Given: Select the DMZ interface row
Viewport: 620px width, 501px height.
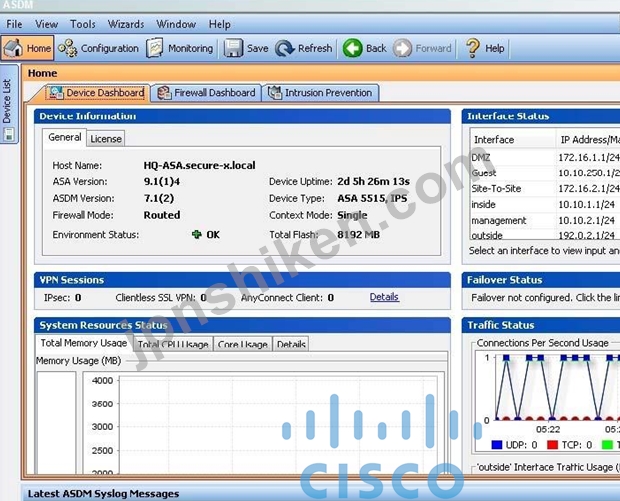Looking at the screenshot, I should click(x=545, y=157).
